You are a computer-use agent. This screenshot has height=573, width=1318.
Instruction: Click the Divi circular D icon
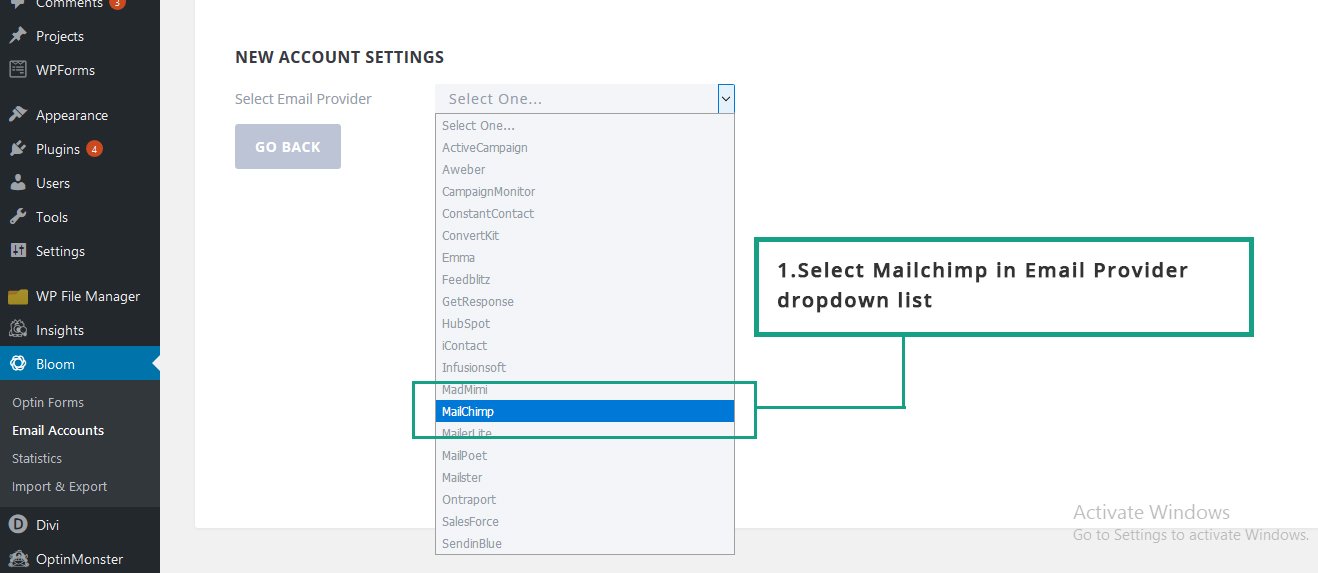pyautogui.click(x=17, y=524)
